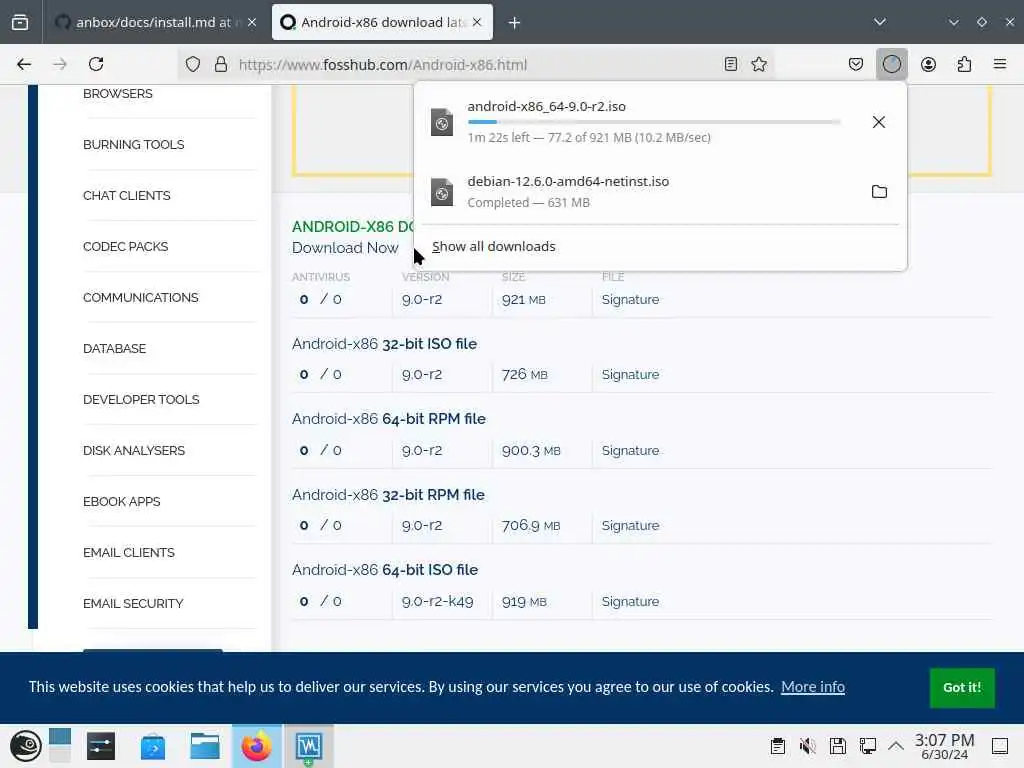This screenshot has height=768, width=1024.
Task: Open the List all tabs dropdown
Action: 880,22
